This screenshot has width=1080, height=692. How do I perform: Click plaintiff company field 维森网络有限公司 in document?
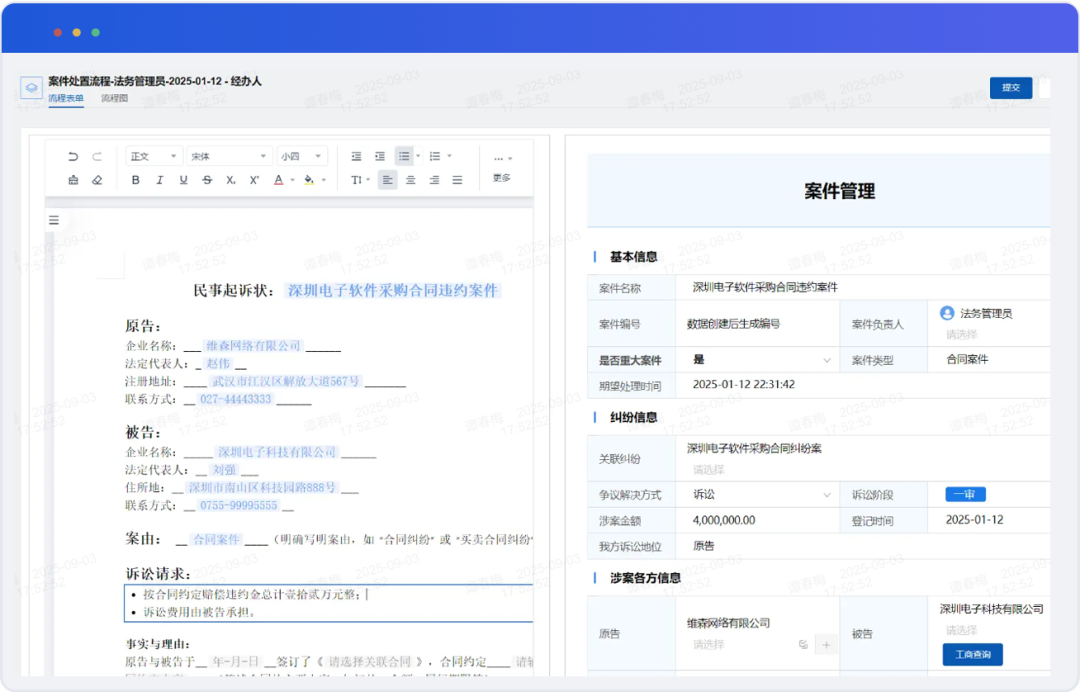pyautogui.click(x=253, y=346)
